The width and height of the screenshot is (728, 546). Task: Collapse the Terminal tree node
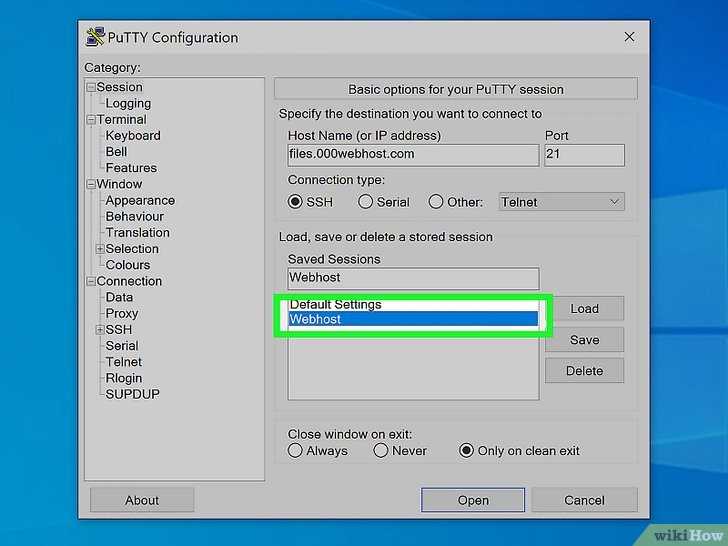[x=91, y=120]
